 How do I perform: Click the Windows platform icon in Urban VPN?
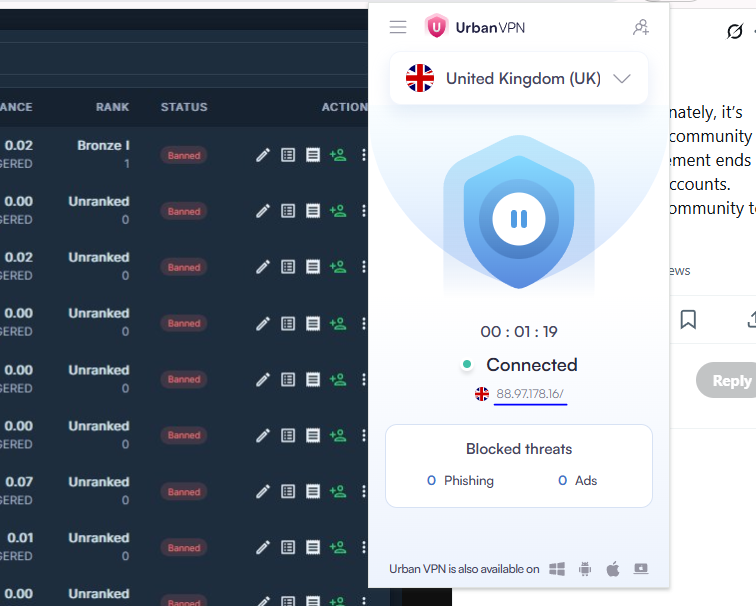(557, 569)
